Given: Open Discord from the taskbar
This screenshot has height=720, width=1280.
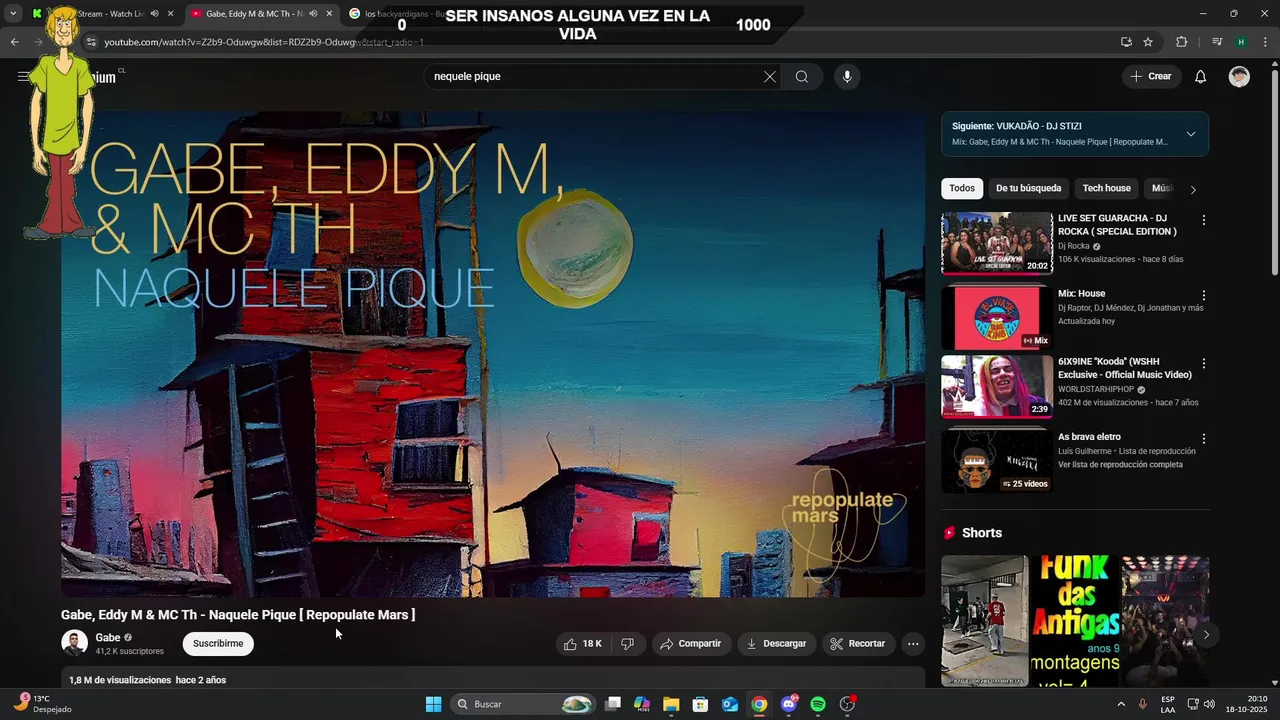Looking at the screenshot, I should coord(789,704).
